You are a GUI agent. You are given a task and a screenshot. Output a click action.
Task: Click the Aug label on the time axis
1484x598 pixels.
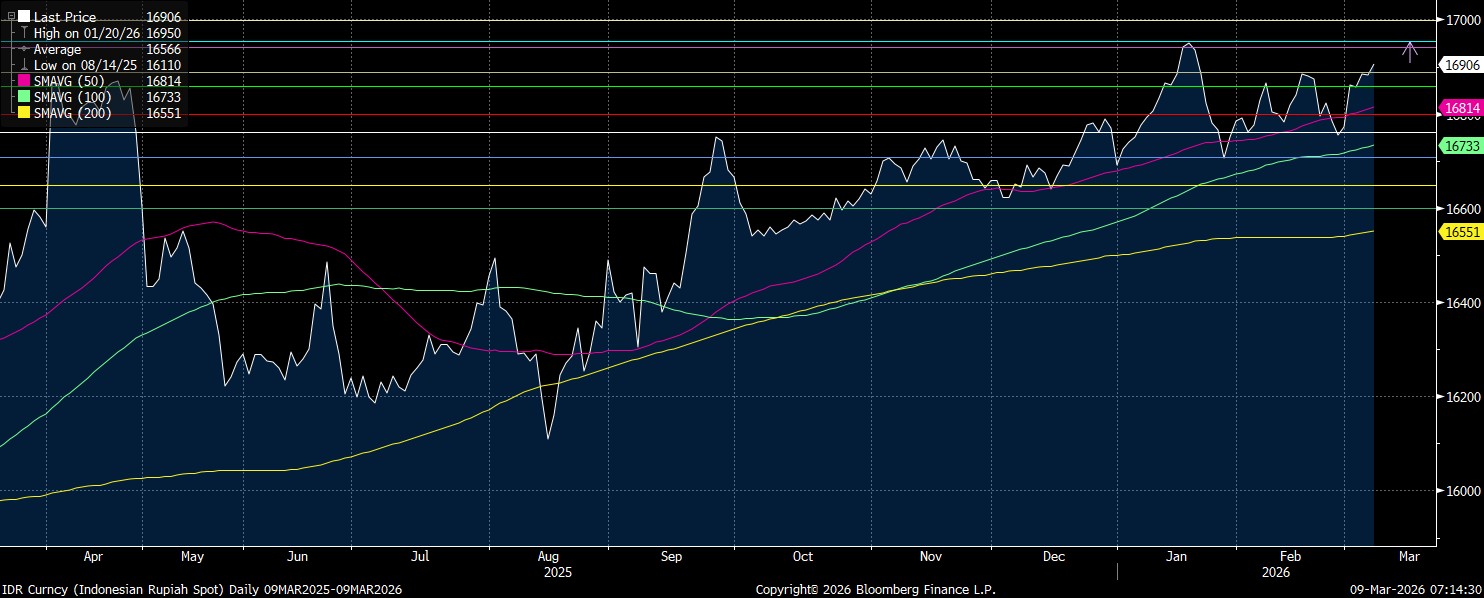coord(547,557)
